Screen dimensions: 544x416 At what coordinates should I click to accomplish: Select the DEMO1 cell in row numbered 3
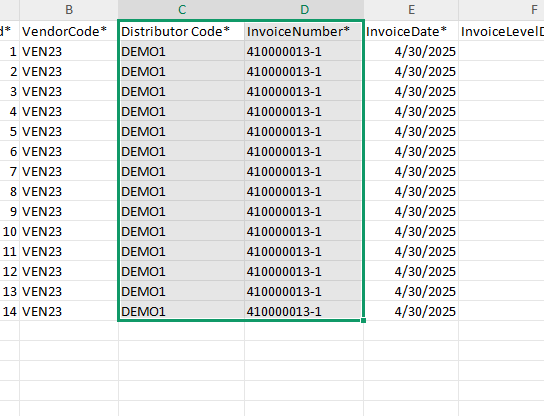(x=181, y=92)
